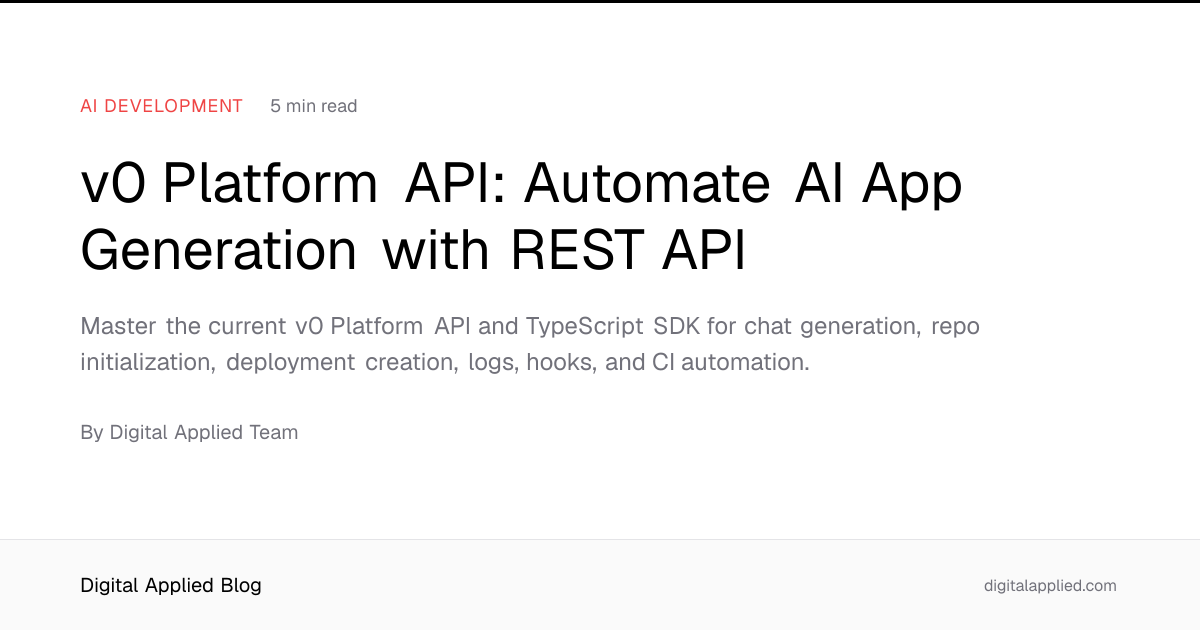Click the 'Digital Applied Blog' footer text
This screenshot has width=1200, height=630.
[x=171, y=585]
